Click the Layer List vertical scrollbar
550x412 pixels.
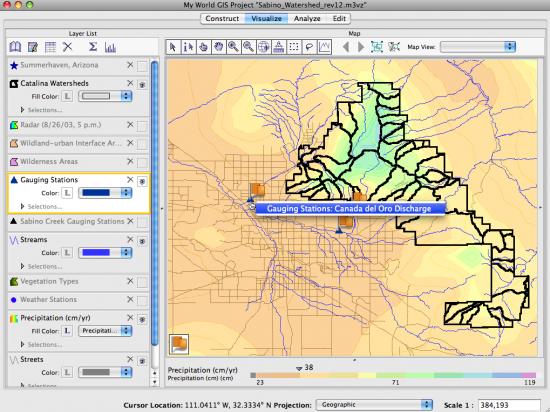click(154, 203)
